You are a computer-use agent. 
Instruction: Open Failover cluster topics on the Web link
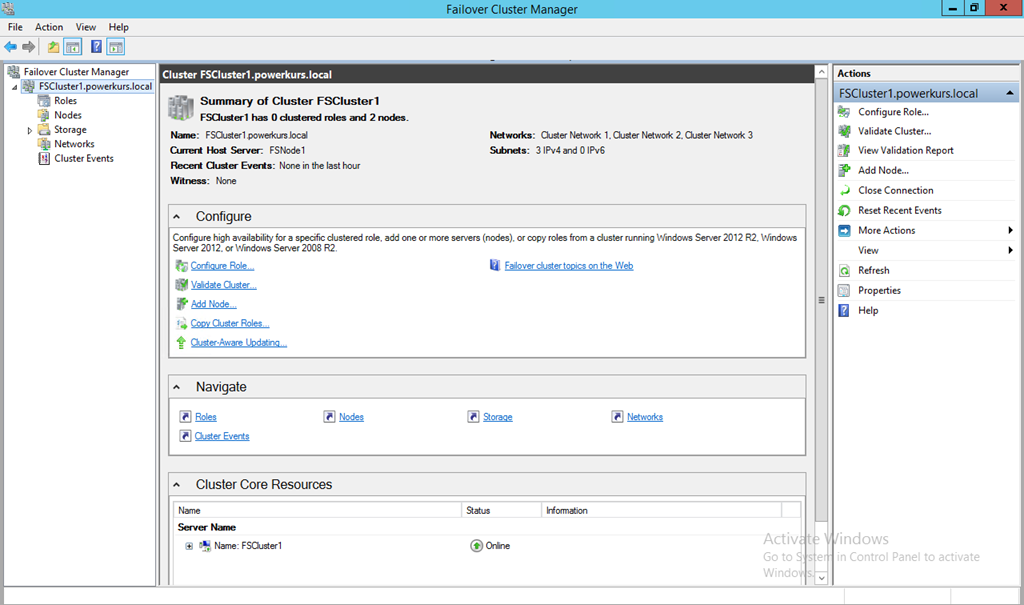[x=569, y=266]
